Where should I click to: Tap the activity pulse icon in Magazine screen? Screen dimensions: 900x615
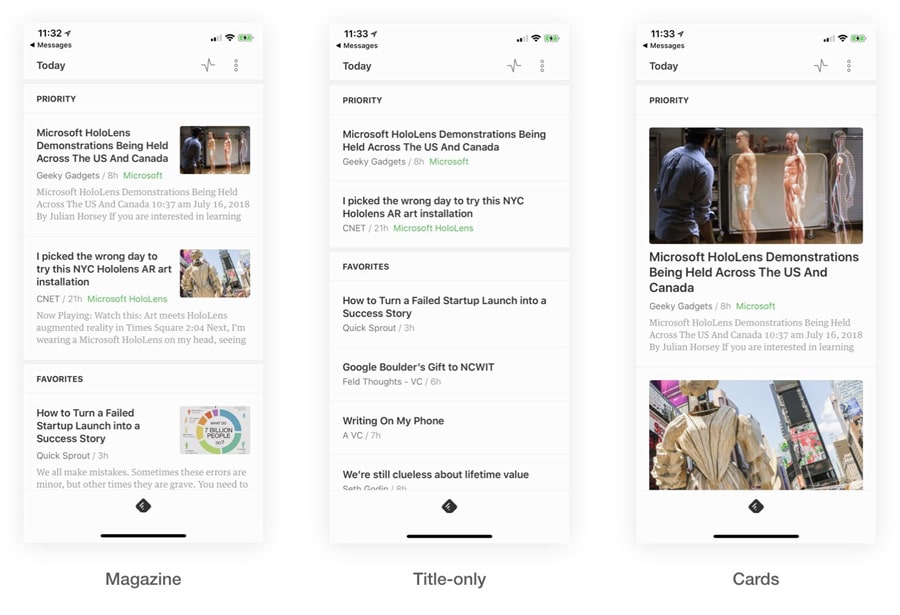pos(208,65)
